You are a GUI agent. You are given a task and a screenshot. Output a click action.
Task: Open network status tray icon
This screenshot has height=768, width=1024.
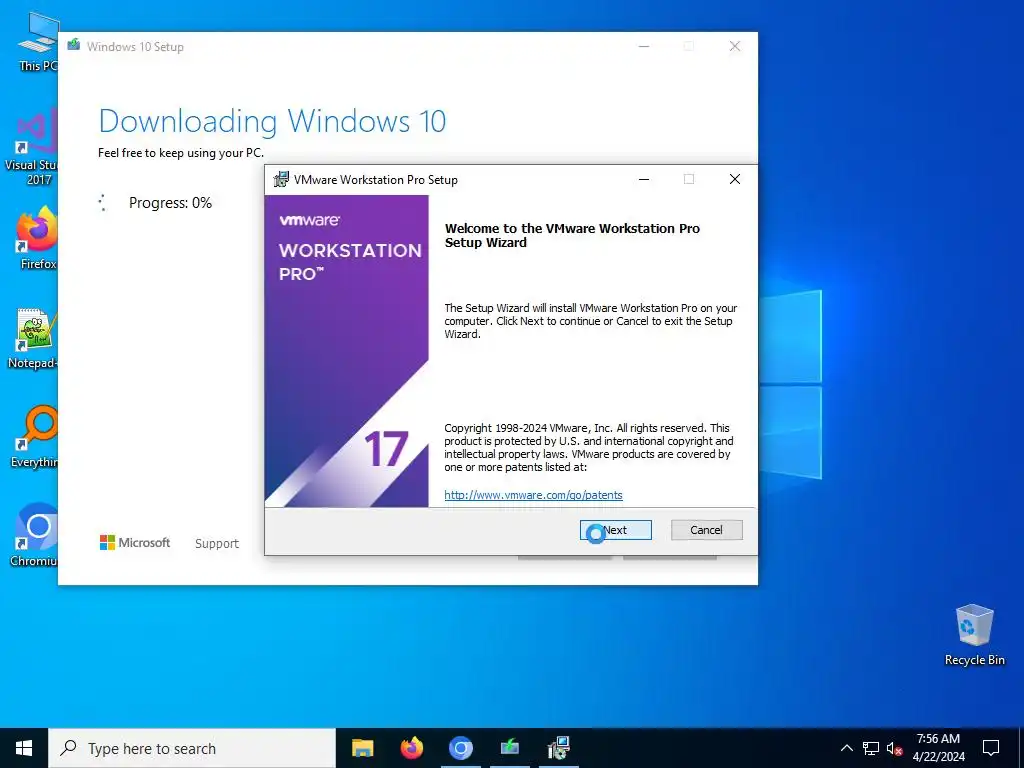[871, 748]
